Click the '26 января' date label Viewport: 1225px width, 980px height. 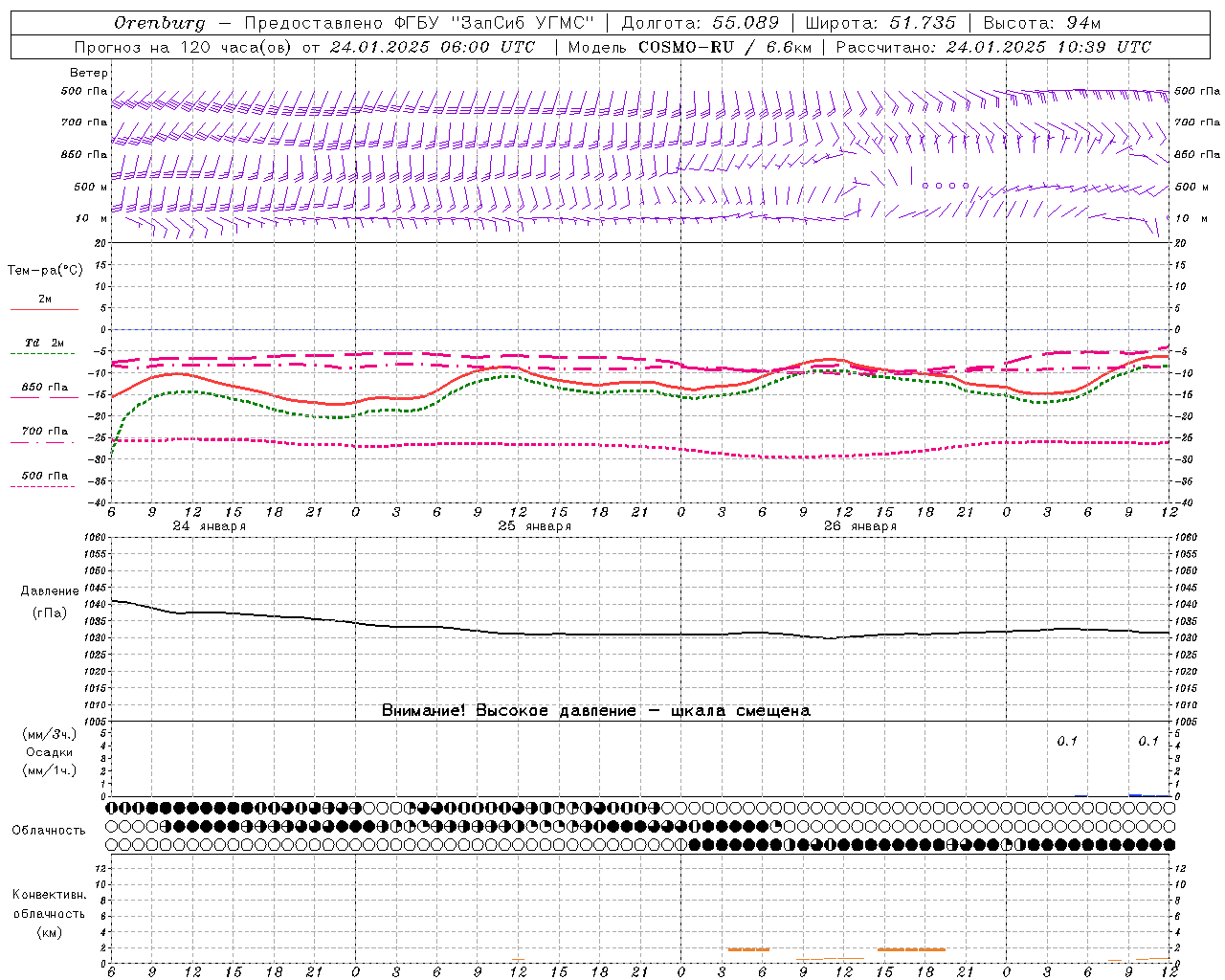click(x=860, y=526)
